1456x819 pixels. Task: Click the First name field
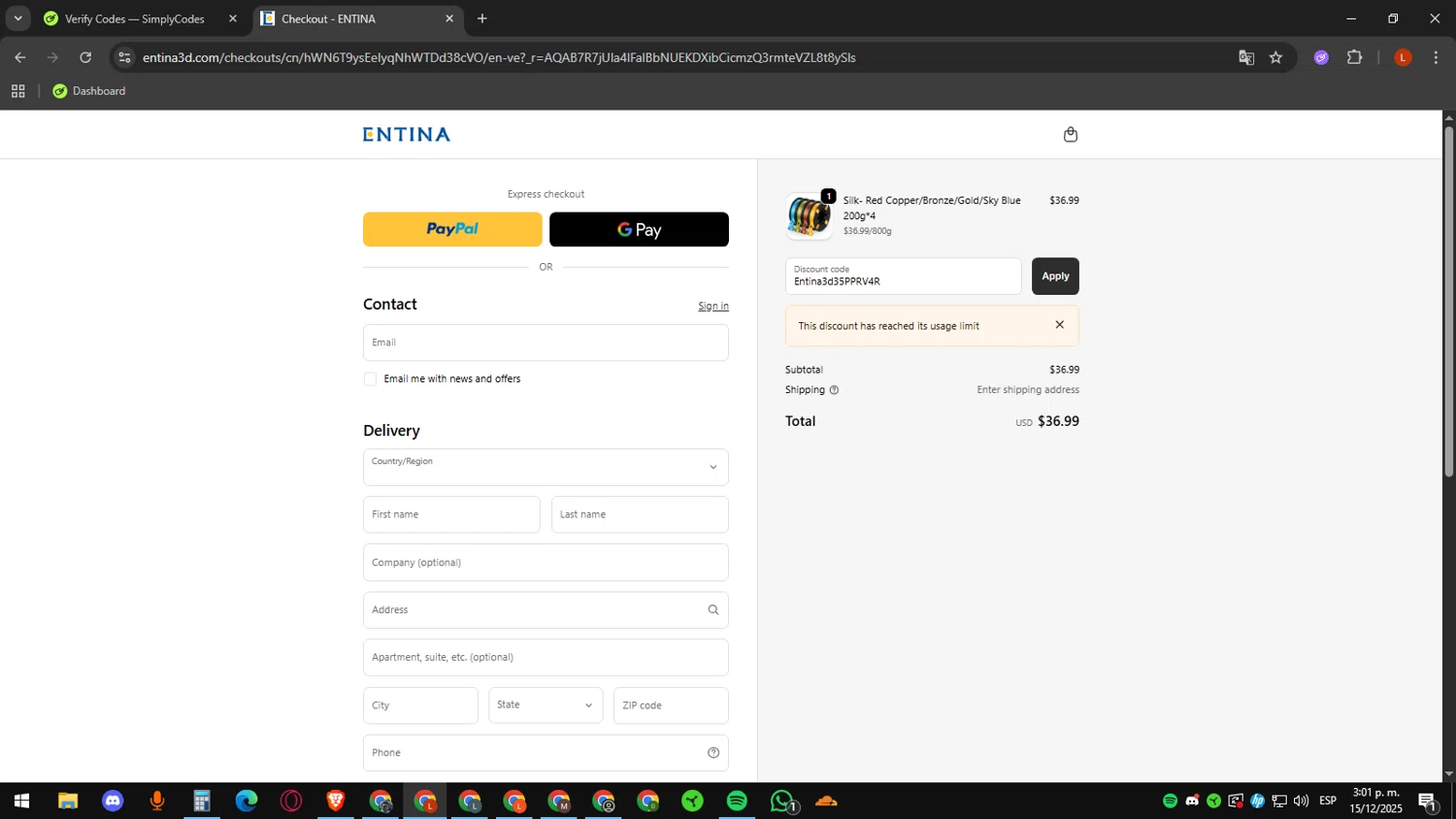pyautogui.click(x=451, y=514)
